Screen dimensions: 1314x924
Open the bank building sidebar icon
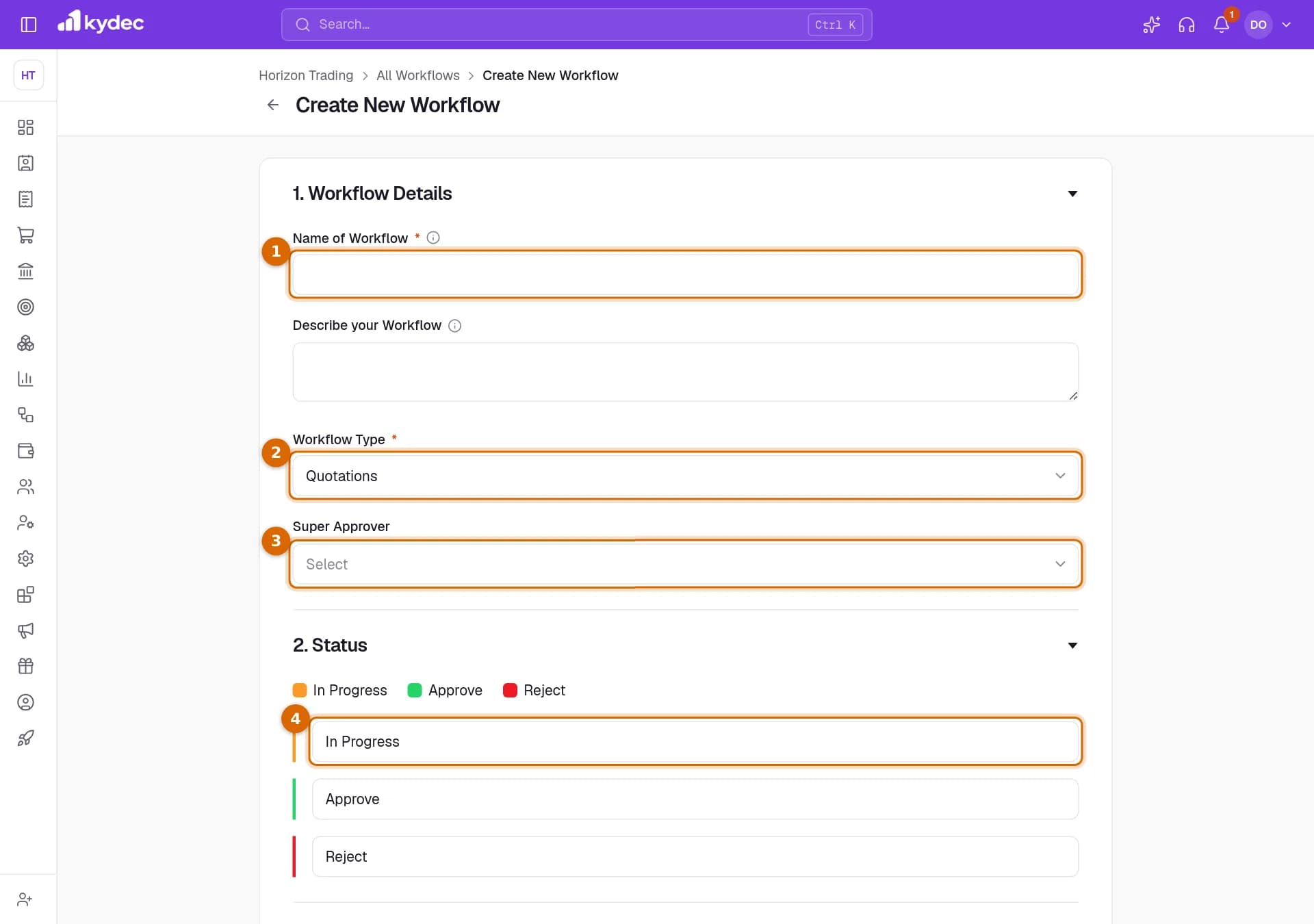pyautogui.click(x=25, y=271)
